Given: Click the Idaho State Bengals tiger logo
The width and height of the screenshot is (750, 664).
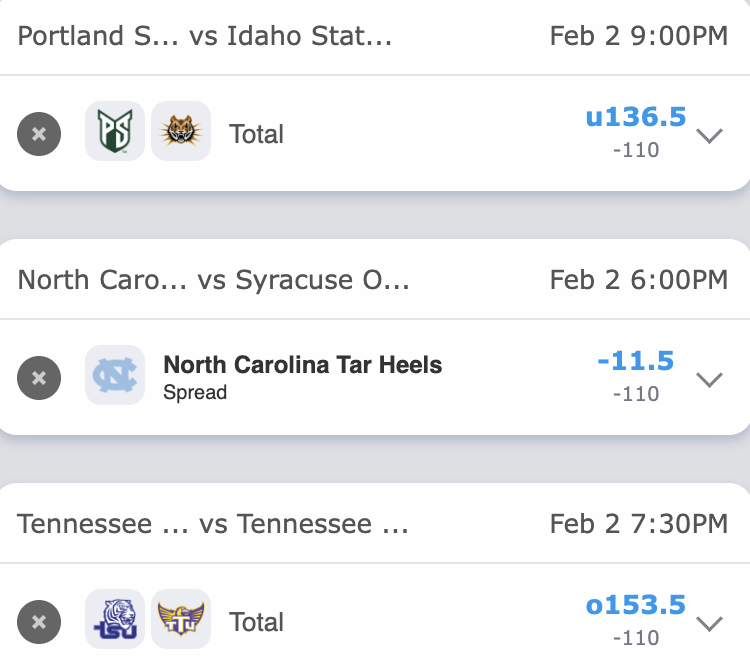Looking at the screenshot, I should pos(181,132).
